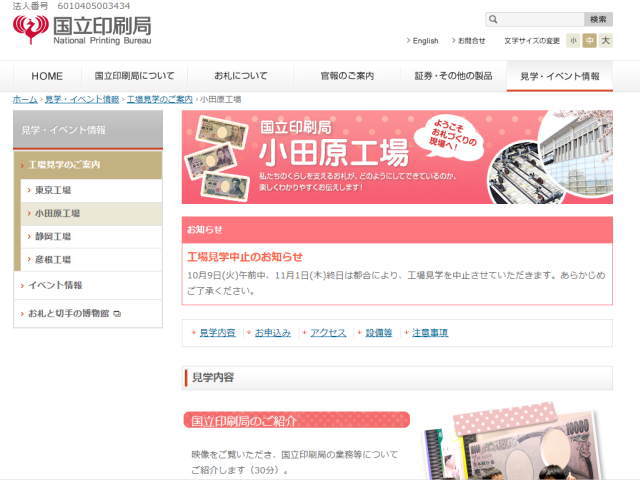Open イベント情報 in the sidebar
The image size is (640, 480).
tap(88, 285)
